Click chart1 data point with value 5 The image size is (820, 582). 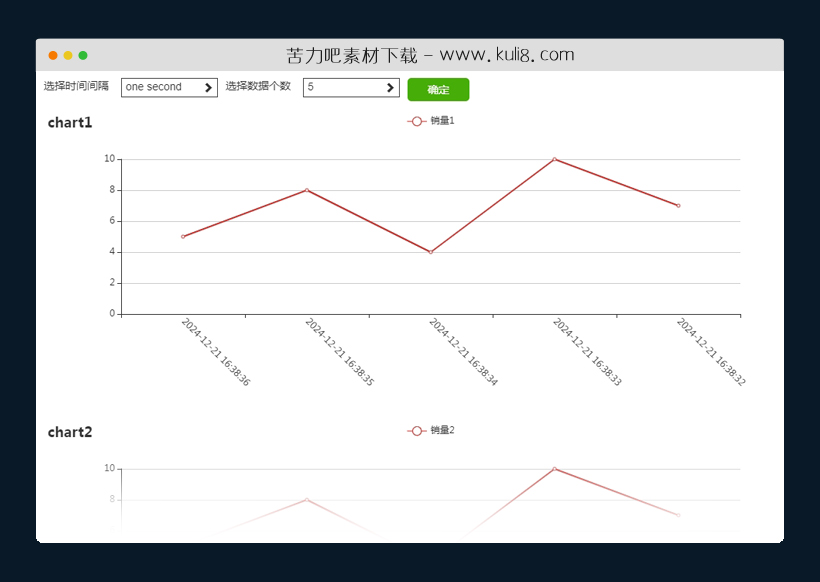(x=183, y=236)
